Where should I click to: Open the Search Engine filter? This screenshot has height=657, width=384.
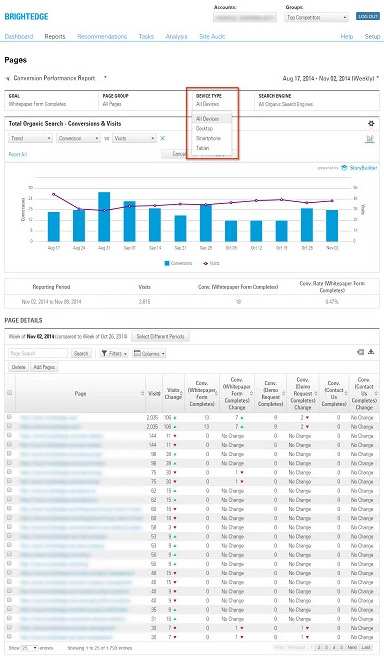(x=286, y=100)
